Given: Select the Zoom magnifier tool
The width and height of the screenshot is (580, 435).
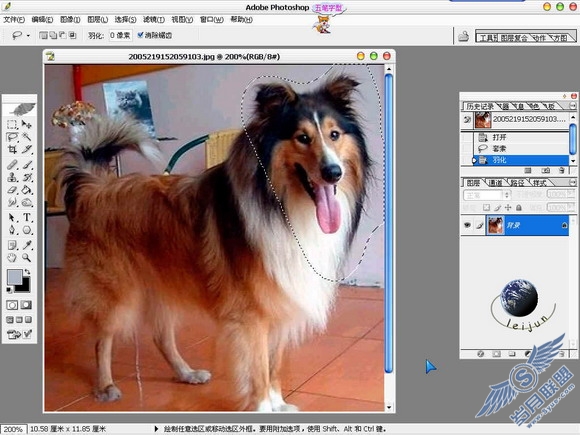Looking at the screenshot, I should [27, 257].
